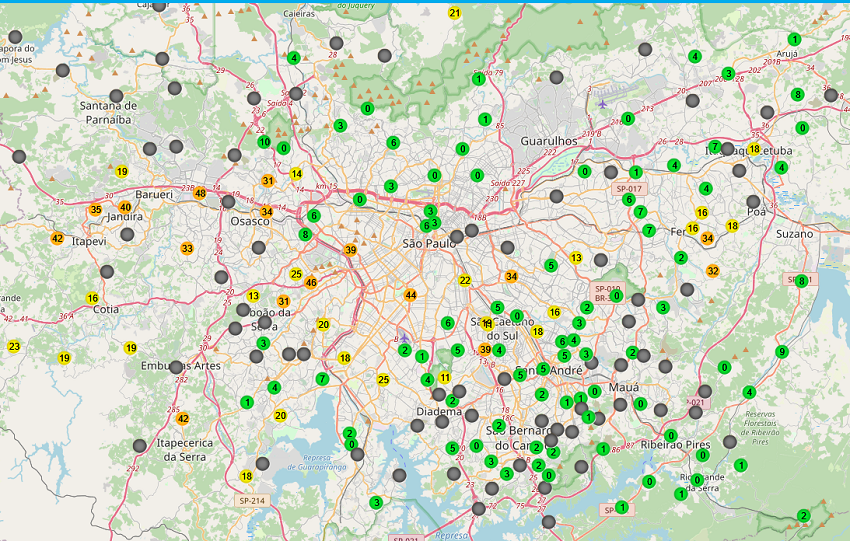Select the yellow 23 marker
Image resolution: width=850 pixels, height=541 pixels.
click(14, 347)
